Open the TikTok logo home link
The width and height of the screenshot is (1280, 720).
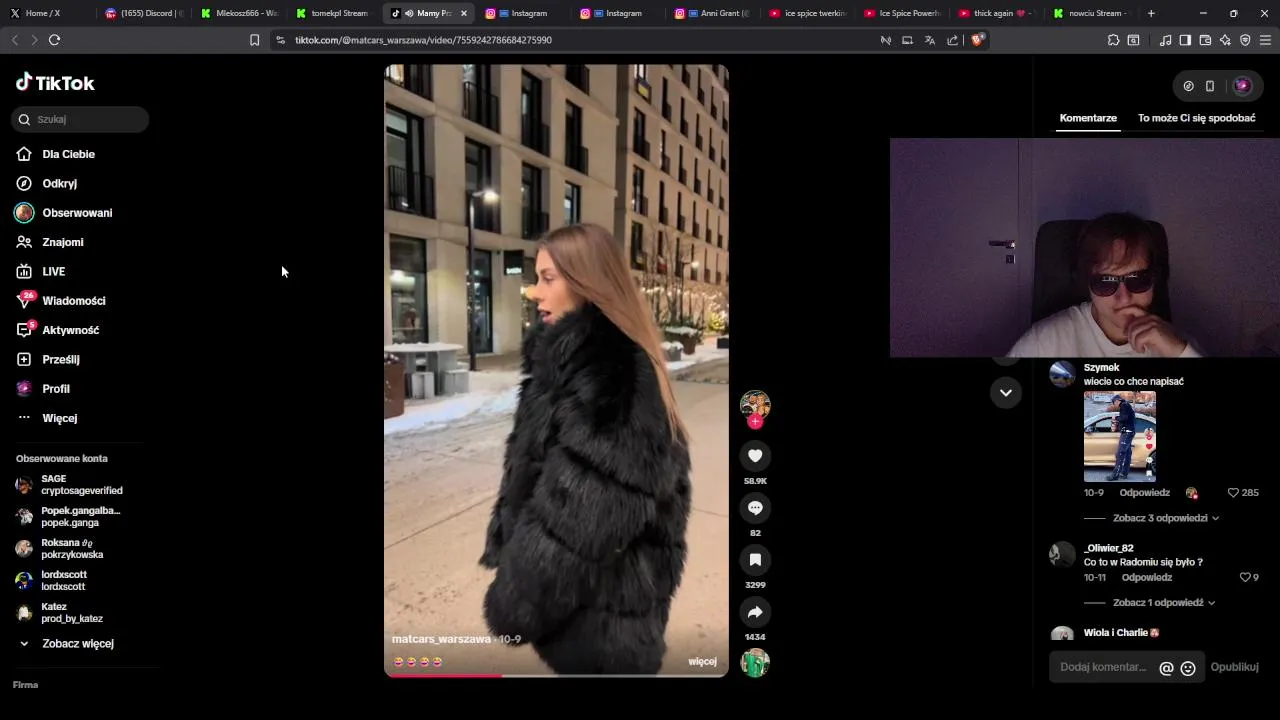click(x=55, y=83)
